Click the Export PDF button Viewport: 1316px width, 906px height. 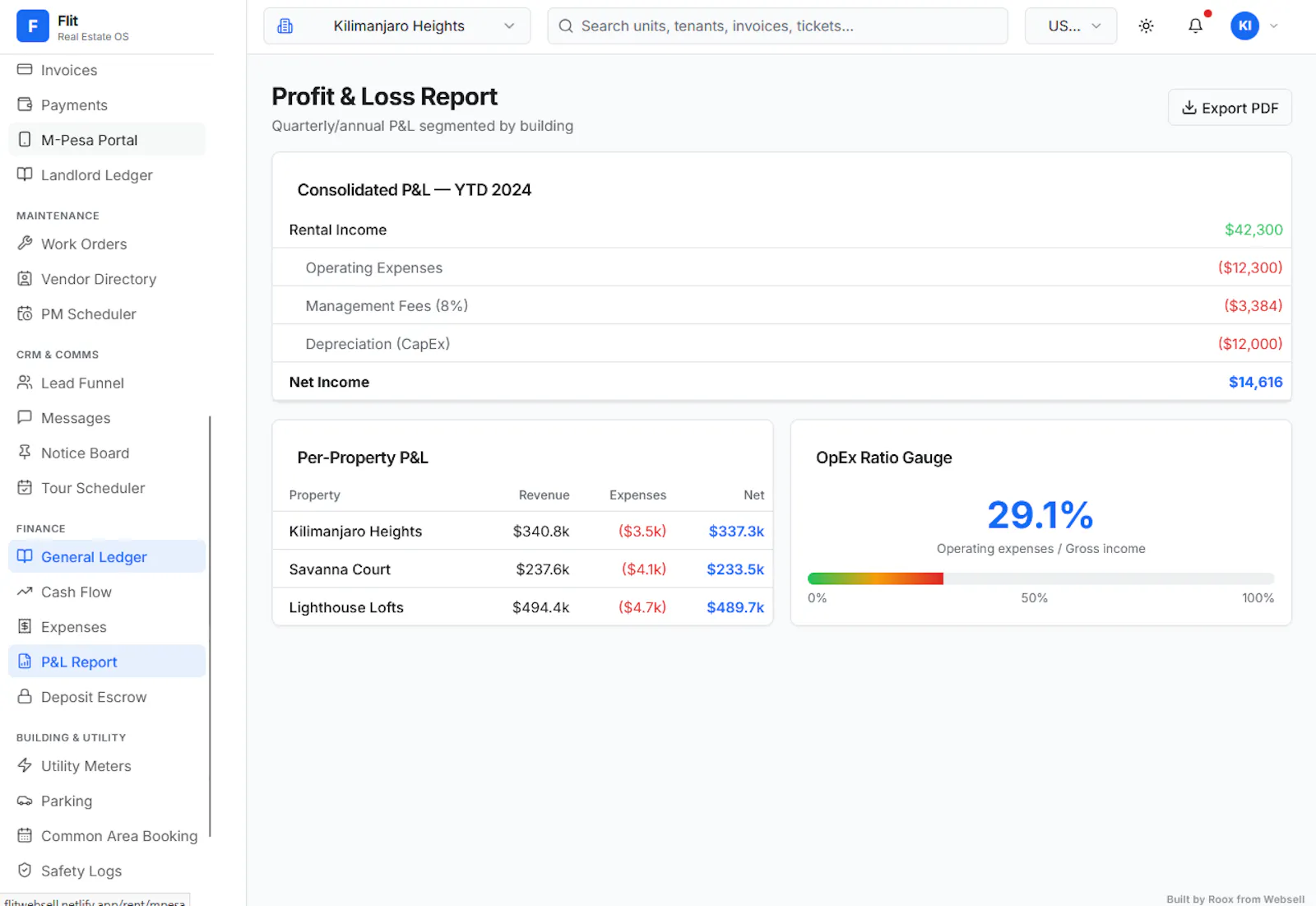[1230, 108]
